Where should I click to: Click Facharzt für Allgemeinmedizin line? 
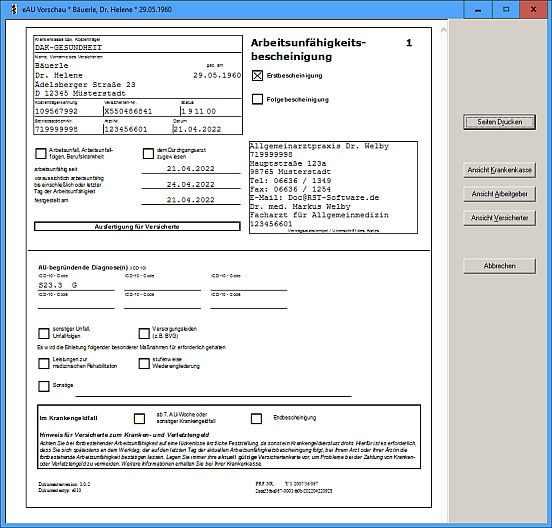click(319, 215)
